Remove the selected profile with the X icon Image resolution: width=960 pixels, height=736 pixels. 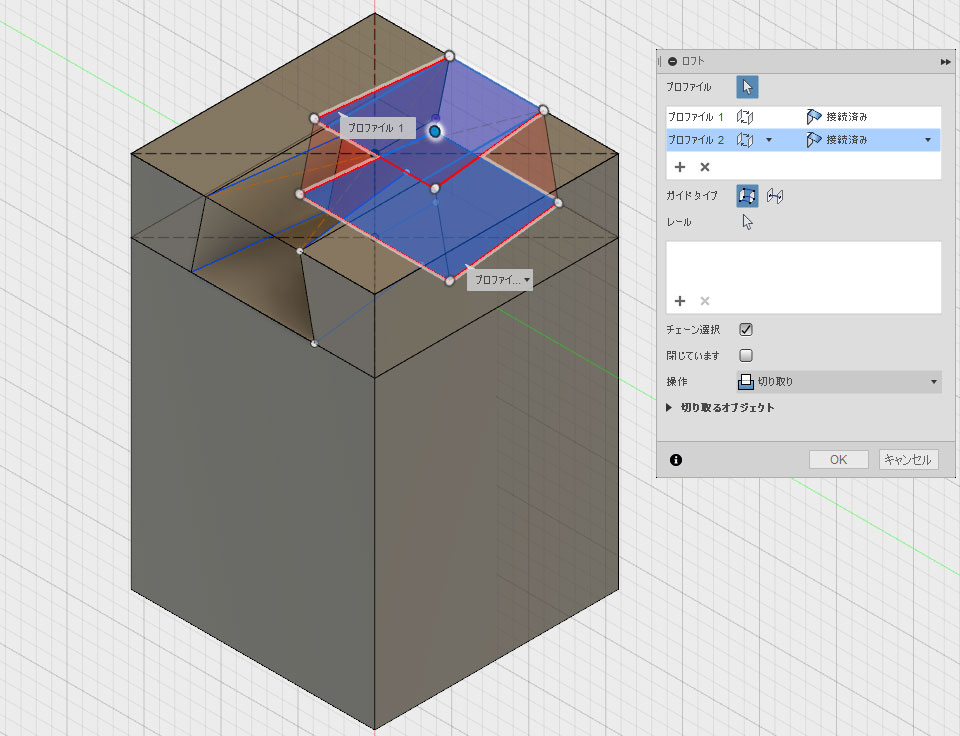(x=704, y=167)
